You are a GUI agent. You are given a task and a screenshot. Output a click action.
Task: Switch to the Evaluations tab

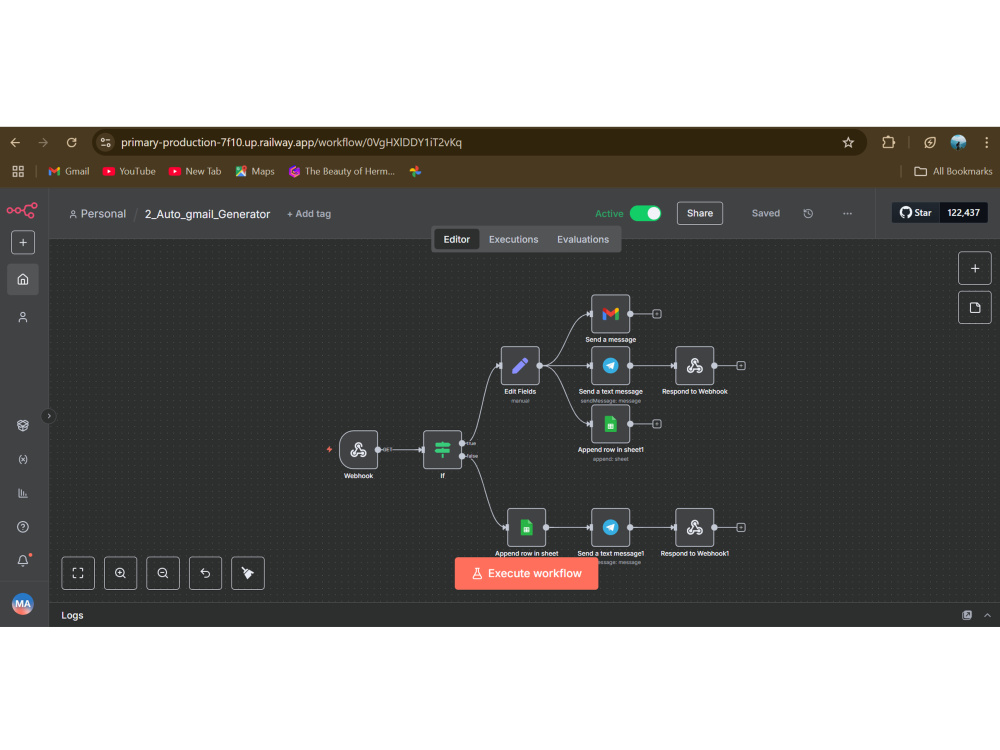583,239
